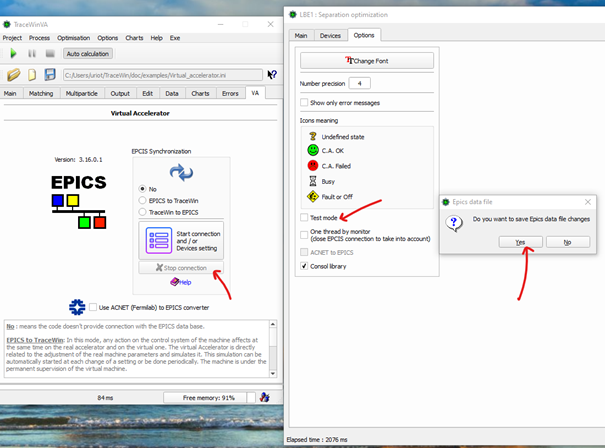Enable Use ACNET (Fermilab) to EPICS converter
This screenshot has height=448, width=605.
pos(93,307)
